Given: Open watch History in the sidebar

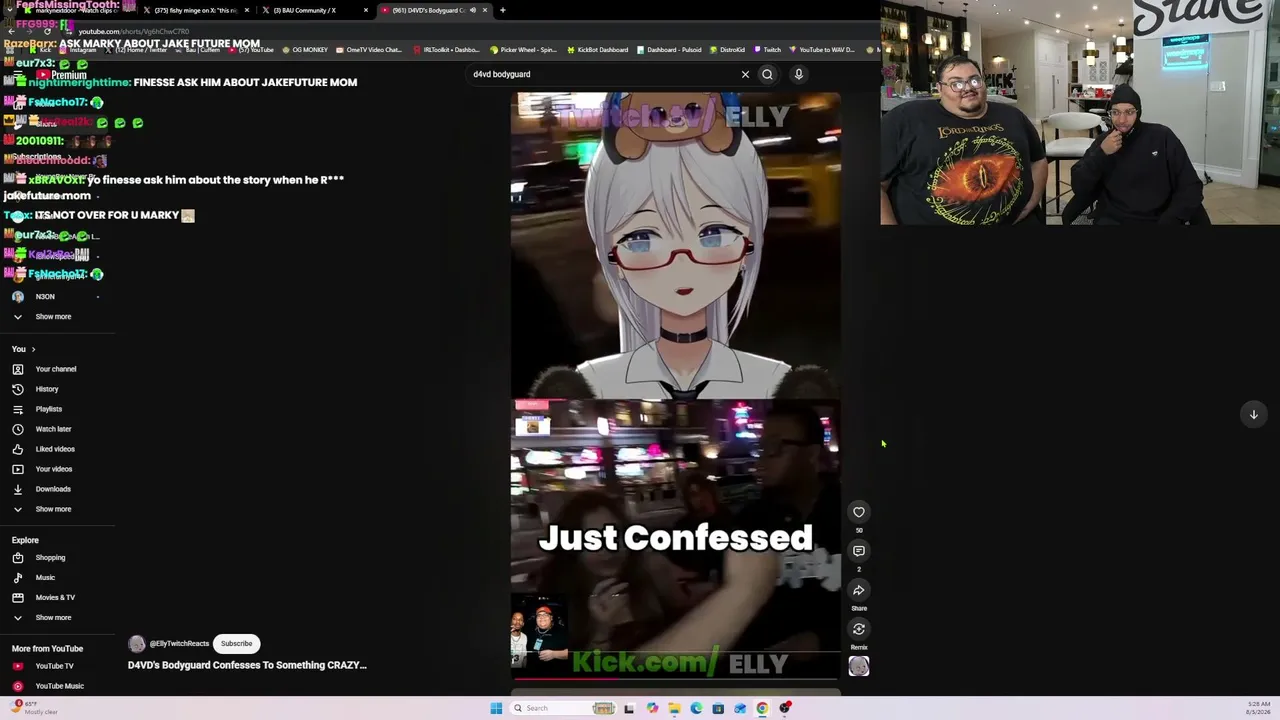Looking at the screenshot, I should [47, 389].
